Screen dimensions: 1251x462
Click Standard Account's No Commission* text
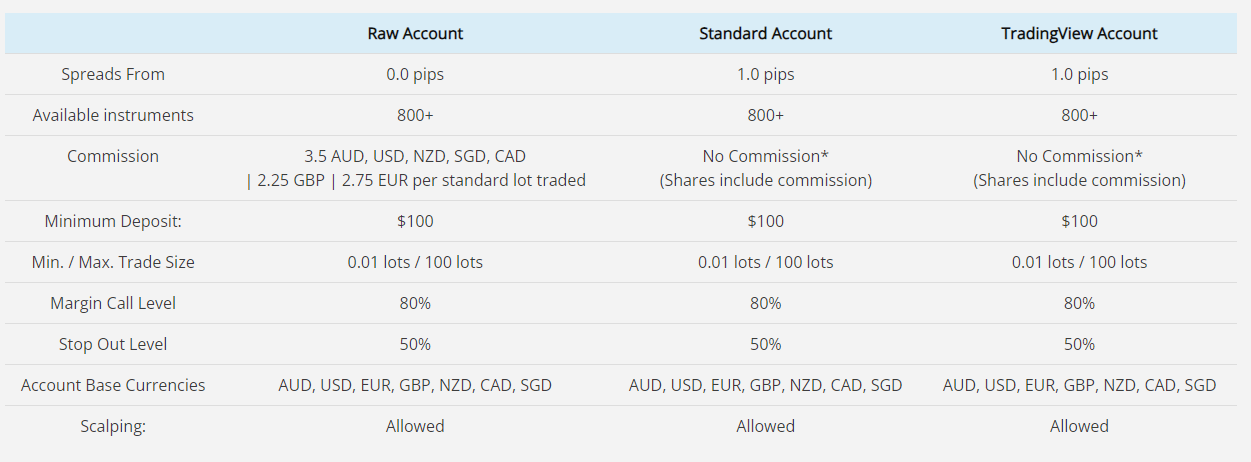(765, 156)
